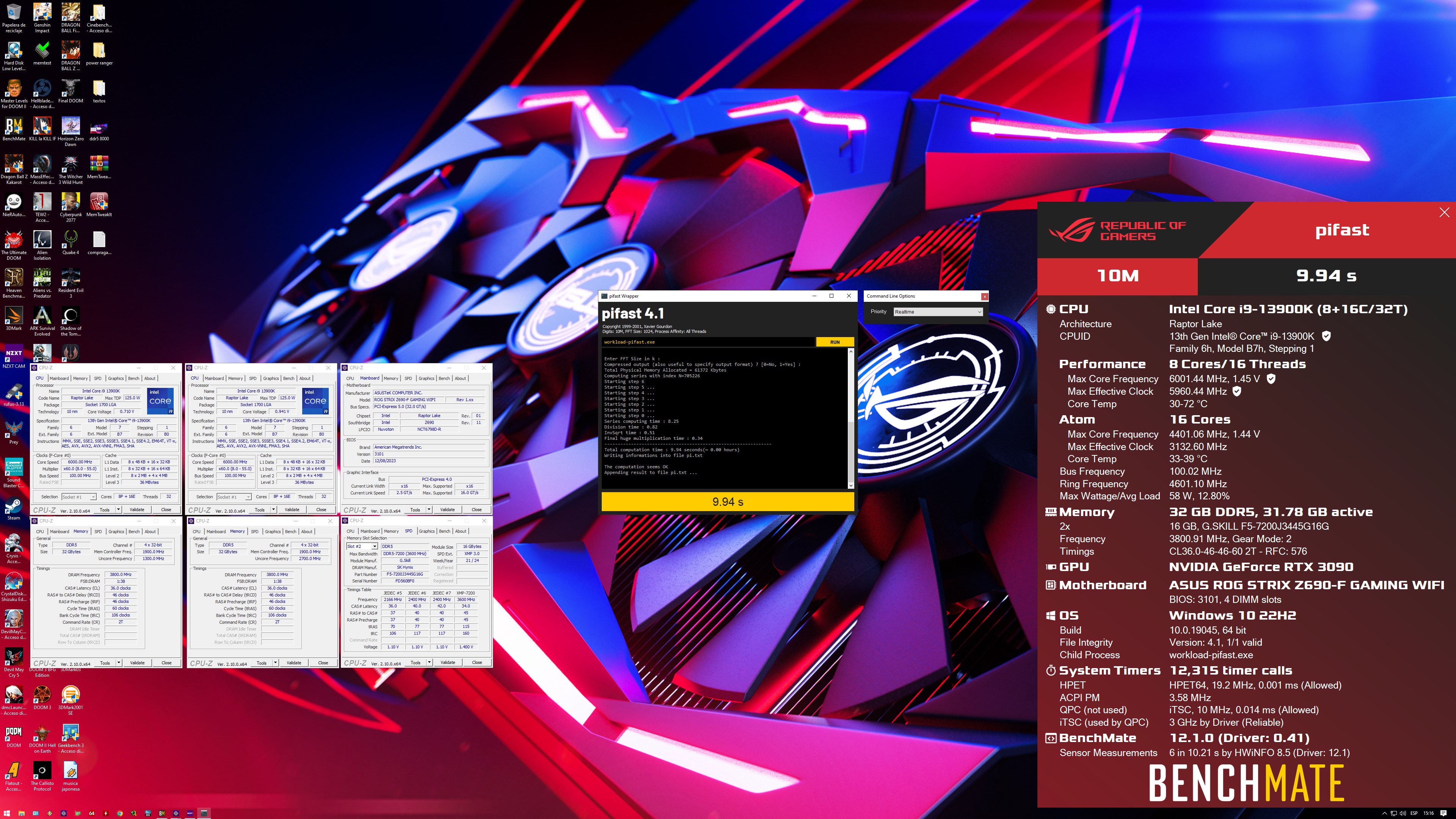Switch to NZXT taskbar icon
The width and height of the screenshot is (1456, 819).
pyautogui.click(x=190, y=813)
